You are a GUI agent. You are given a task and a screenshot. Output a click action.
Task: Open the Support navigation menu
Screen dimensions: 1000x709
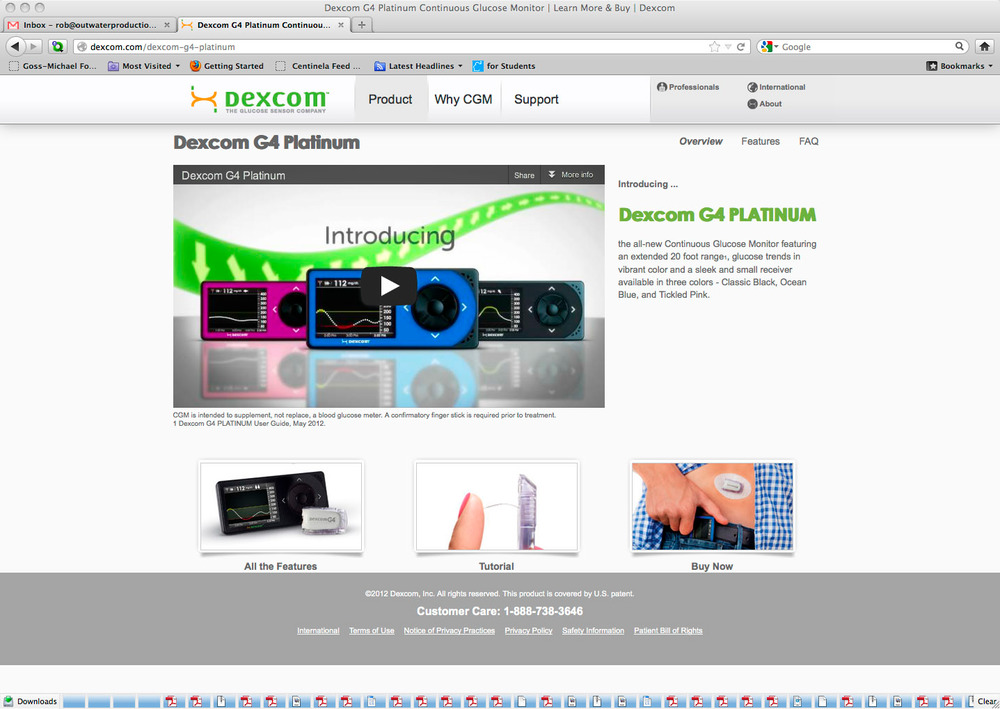(x=536, y=99)
